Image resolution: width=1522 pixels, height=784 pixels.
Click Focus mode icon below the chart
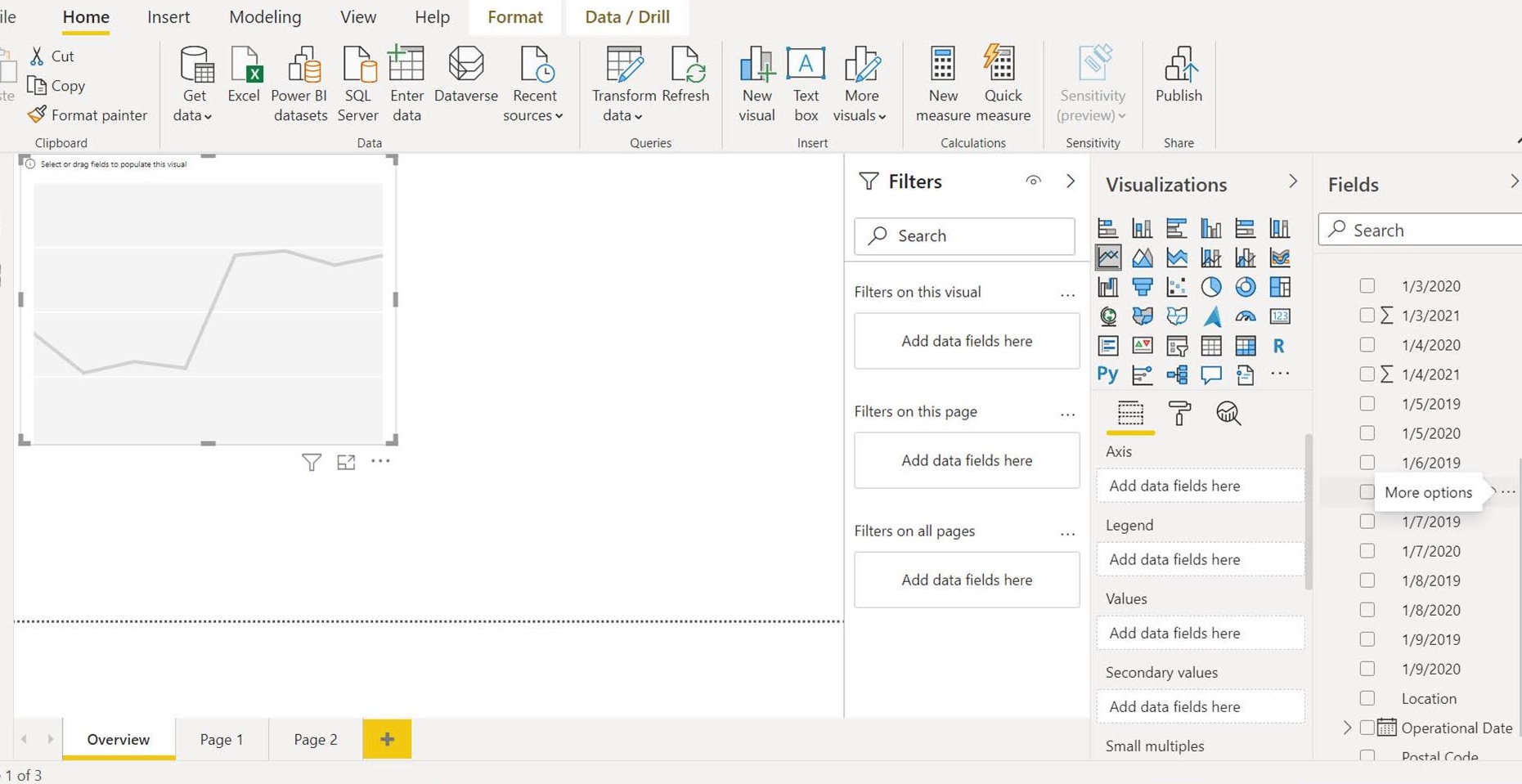tap(346, 462)
